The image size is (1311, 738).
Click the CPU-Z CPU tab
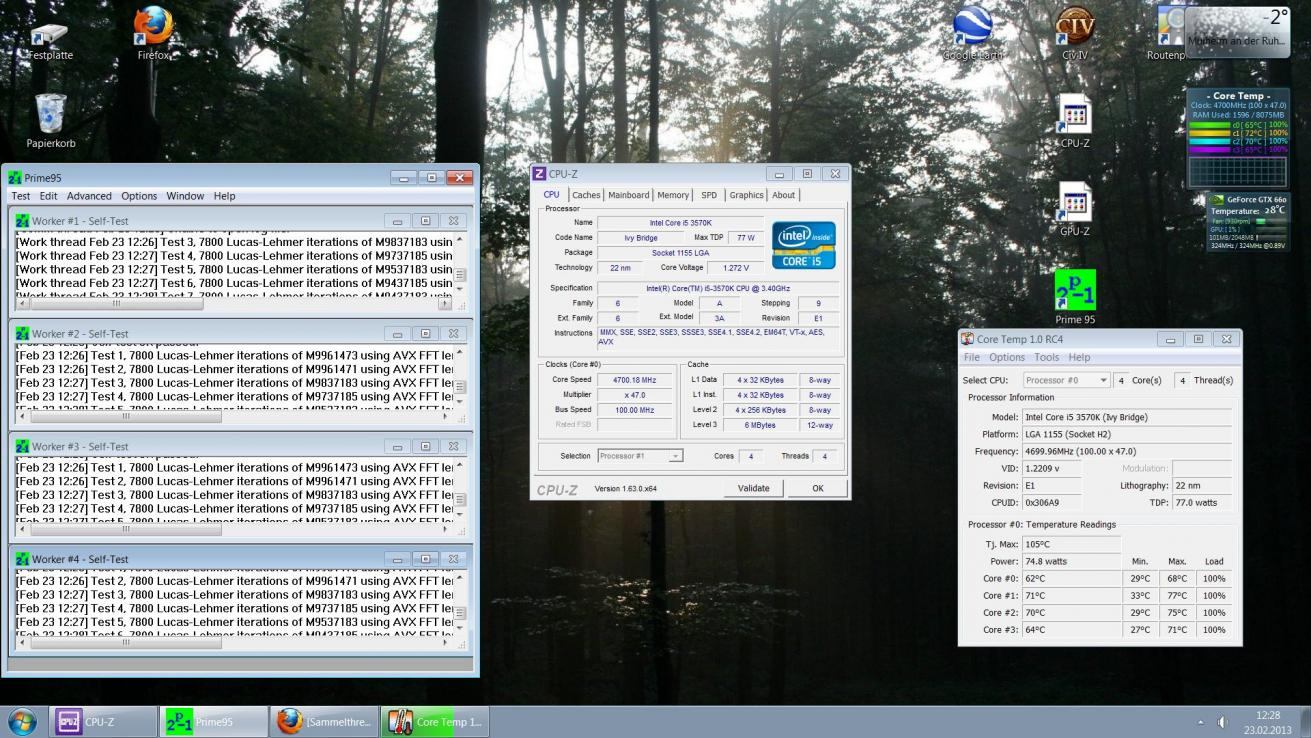[x=551, y=195]
